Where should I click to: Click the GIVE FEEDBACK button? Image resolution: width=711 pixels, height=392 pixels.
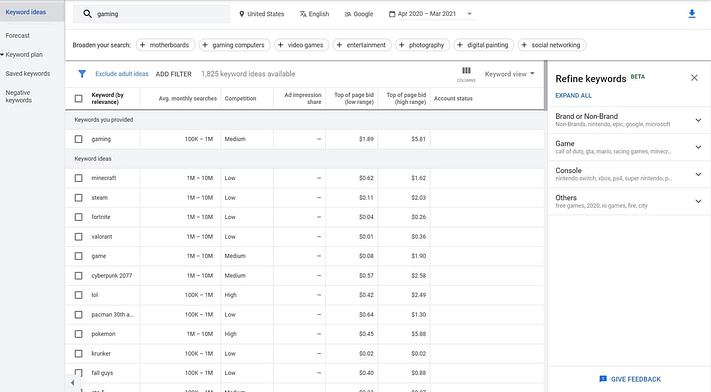point(630,379)
